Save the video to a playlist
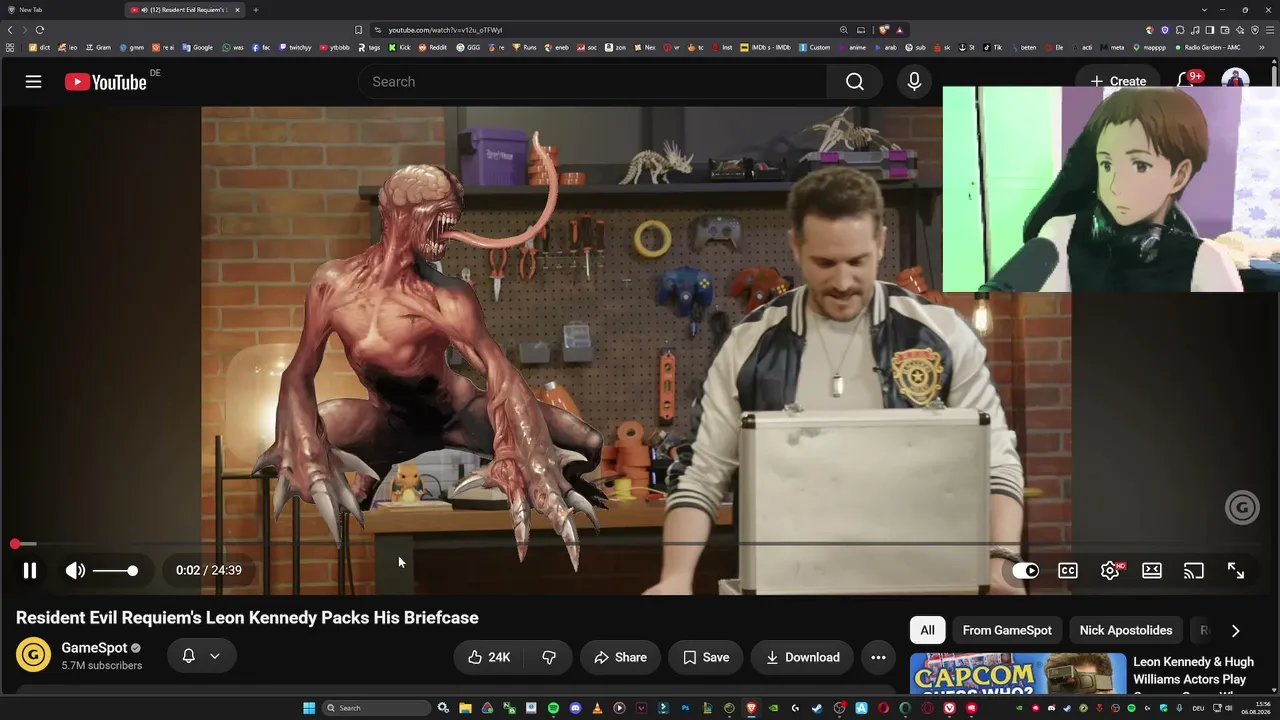Screen dimensions: 1280x720 [706, 657]
